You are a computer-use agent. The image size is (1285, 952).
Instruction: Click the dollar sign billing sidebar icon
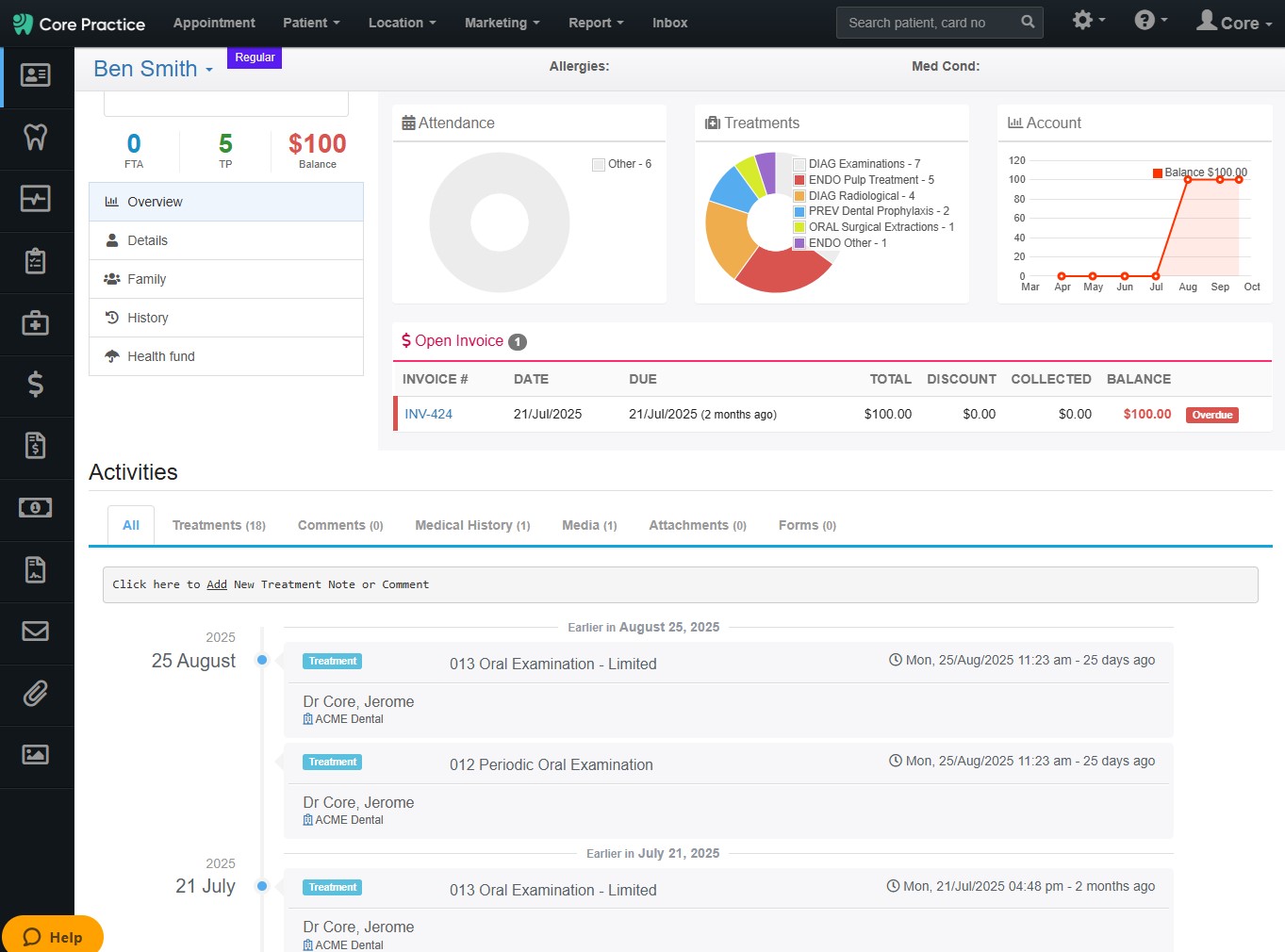pos(36,385)
